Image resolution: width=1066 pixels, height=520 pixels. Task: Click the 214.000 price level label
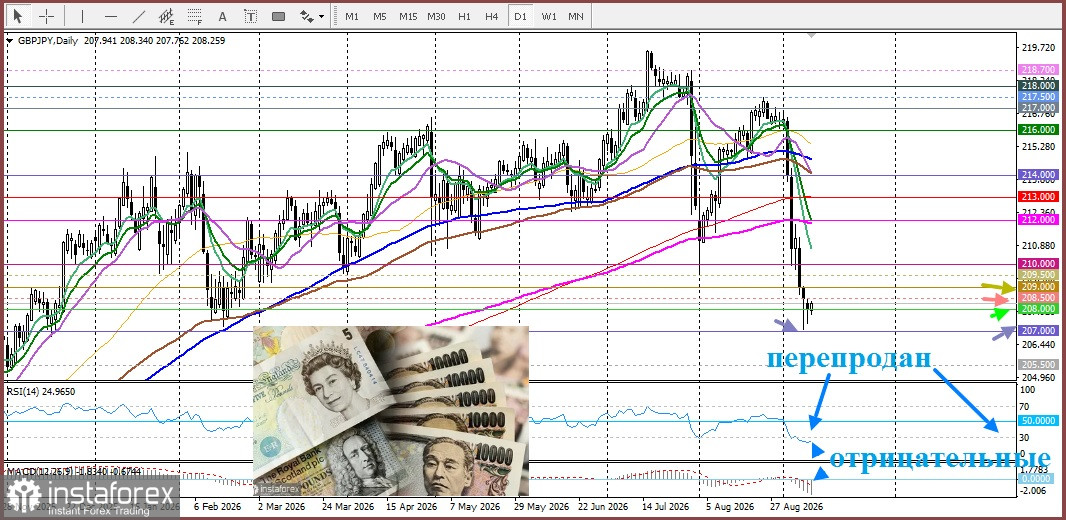(x=1038, y=175)
